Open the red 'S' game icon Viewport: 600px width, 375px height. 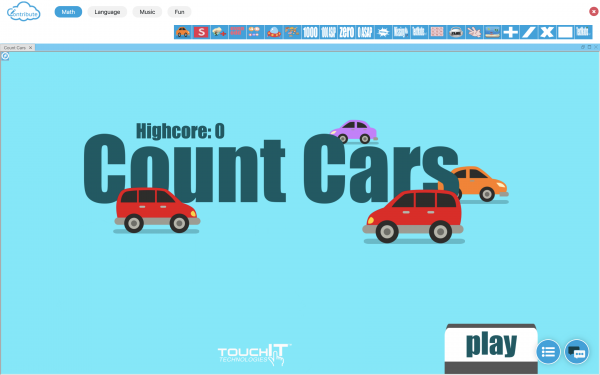tap(201, 32)
